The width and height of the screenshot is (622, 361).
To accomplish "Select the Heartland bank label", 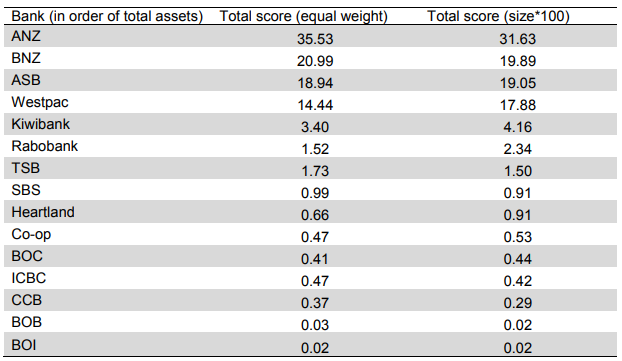I will point(43,212).
